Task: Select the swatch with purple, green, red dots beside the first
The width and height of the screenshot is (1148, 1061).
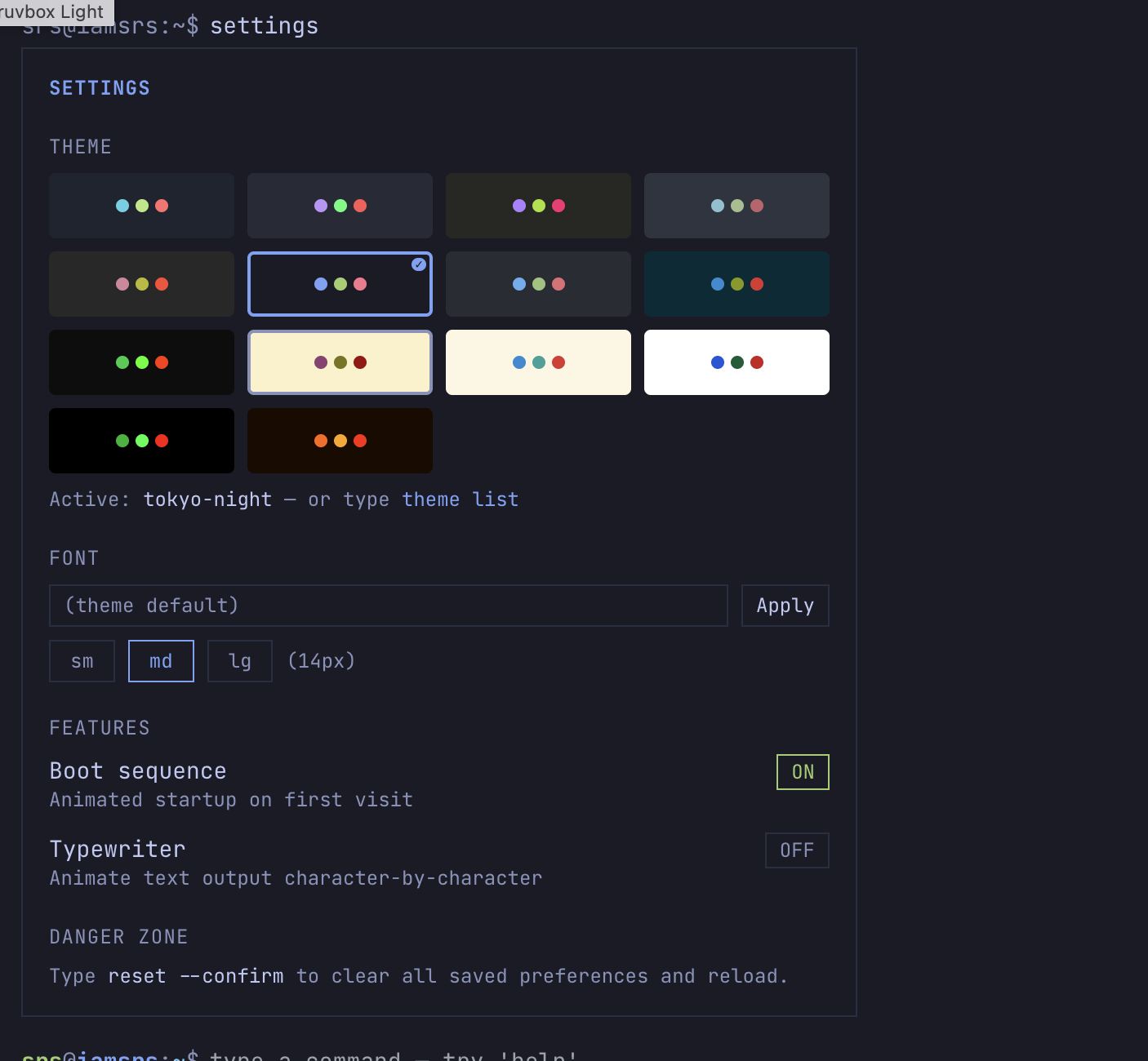Action: point(340,206)
